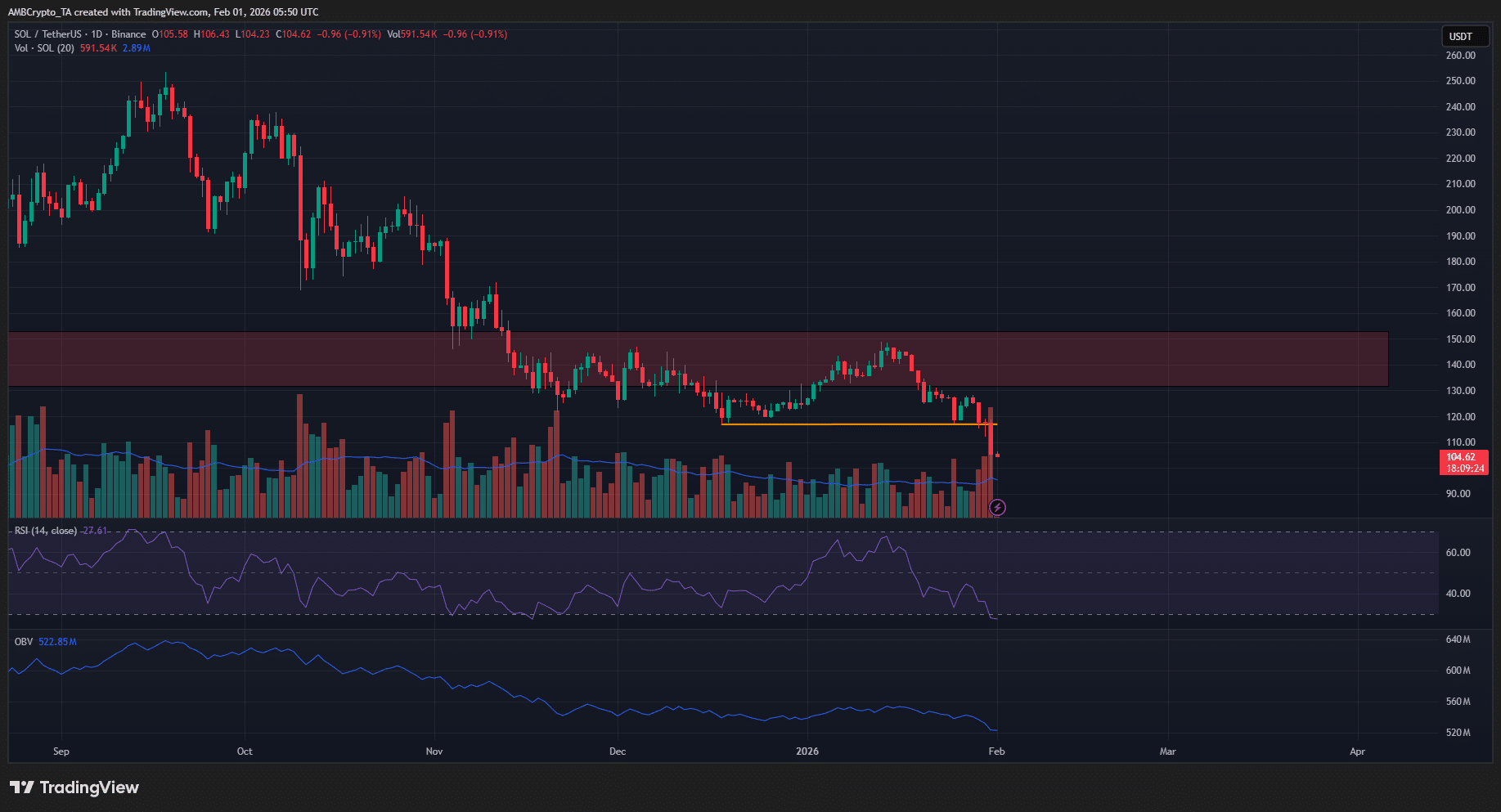Select the OBV indicator label

click(x=24, y=642)
